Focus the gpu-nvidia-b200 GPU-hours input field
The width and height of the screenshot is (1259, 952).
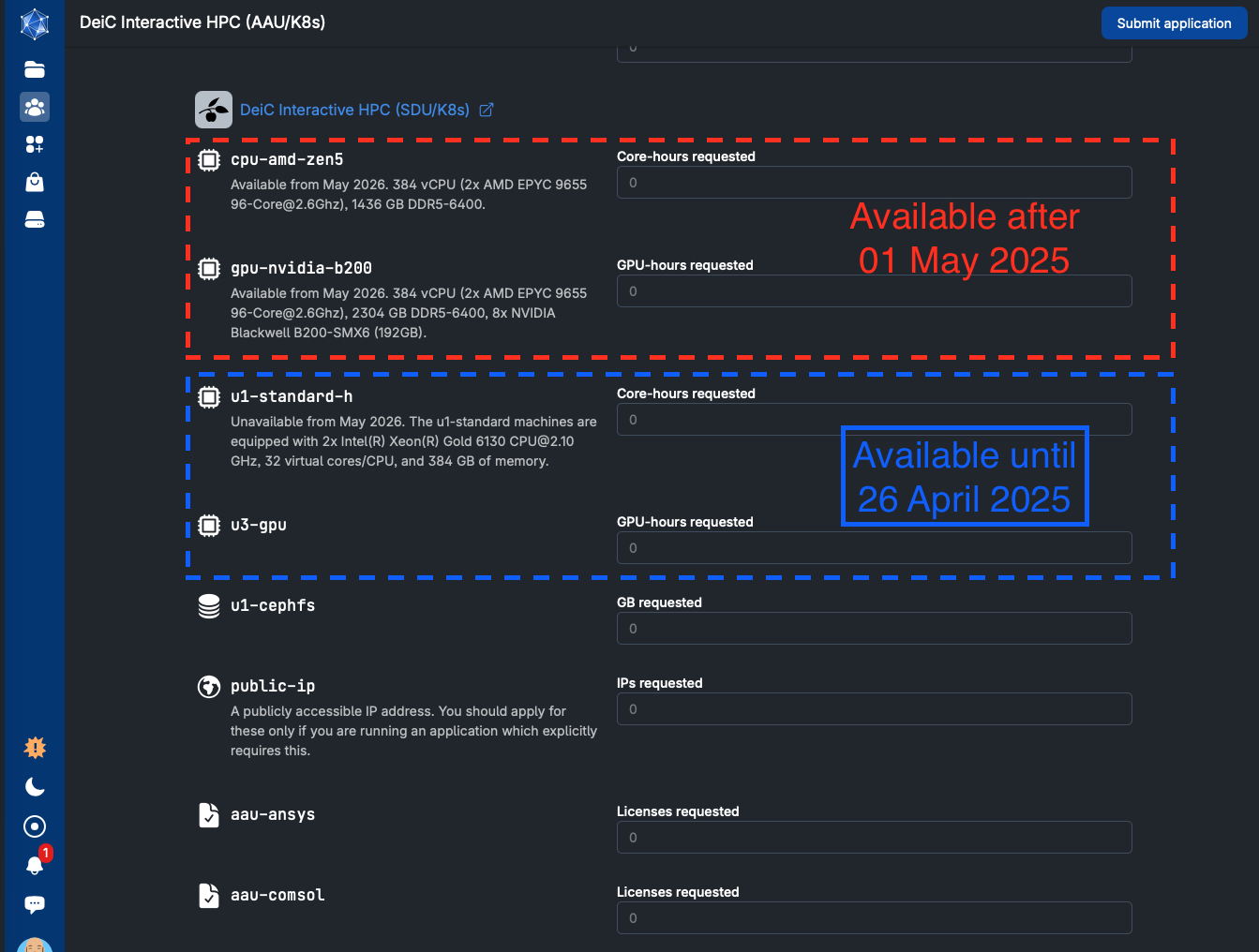pos(874,291)
